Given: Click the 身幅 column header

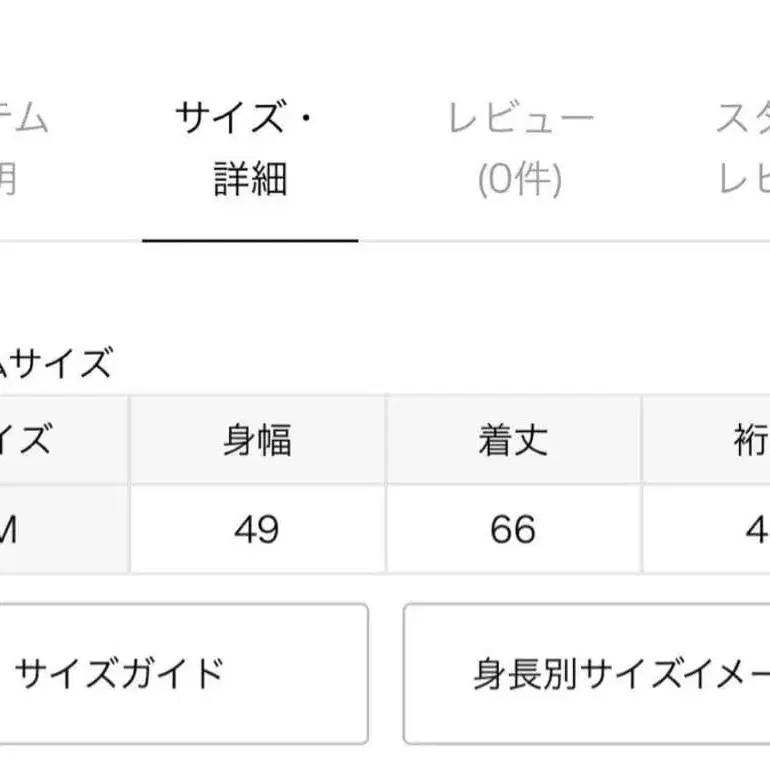Looking at the screenshot, I should point(257,441).
